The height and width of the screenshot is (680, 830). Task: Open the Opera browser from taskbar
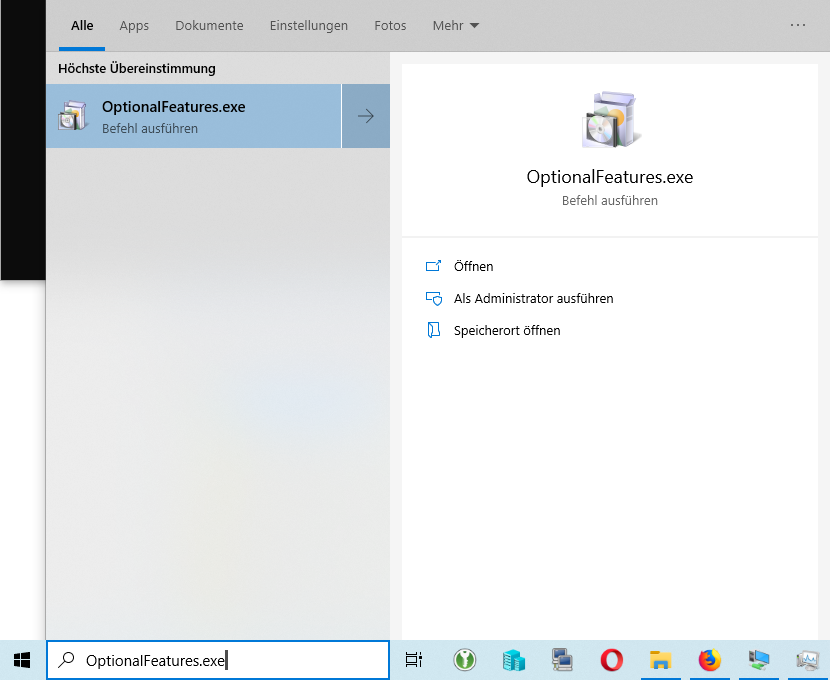pyautogui.click(x=612, y=660)
